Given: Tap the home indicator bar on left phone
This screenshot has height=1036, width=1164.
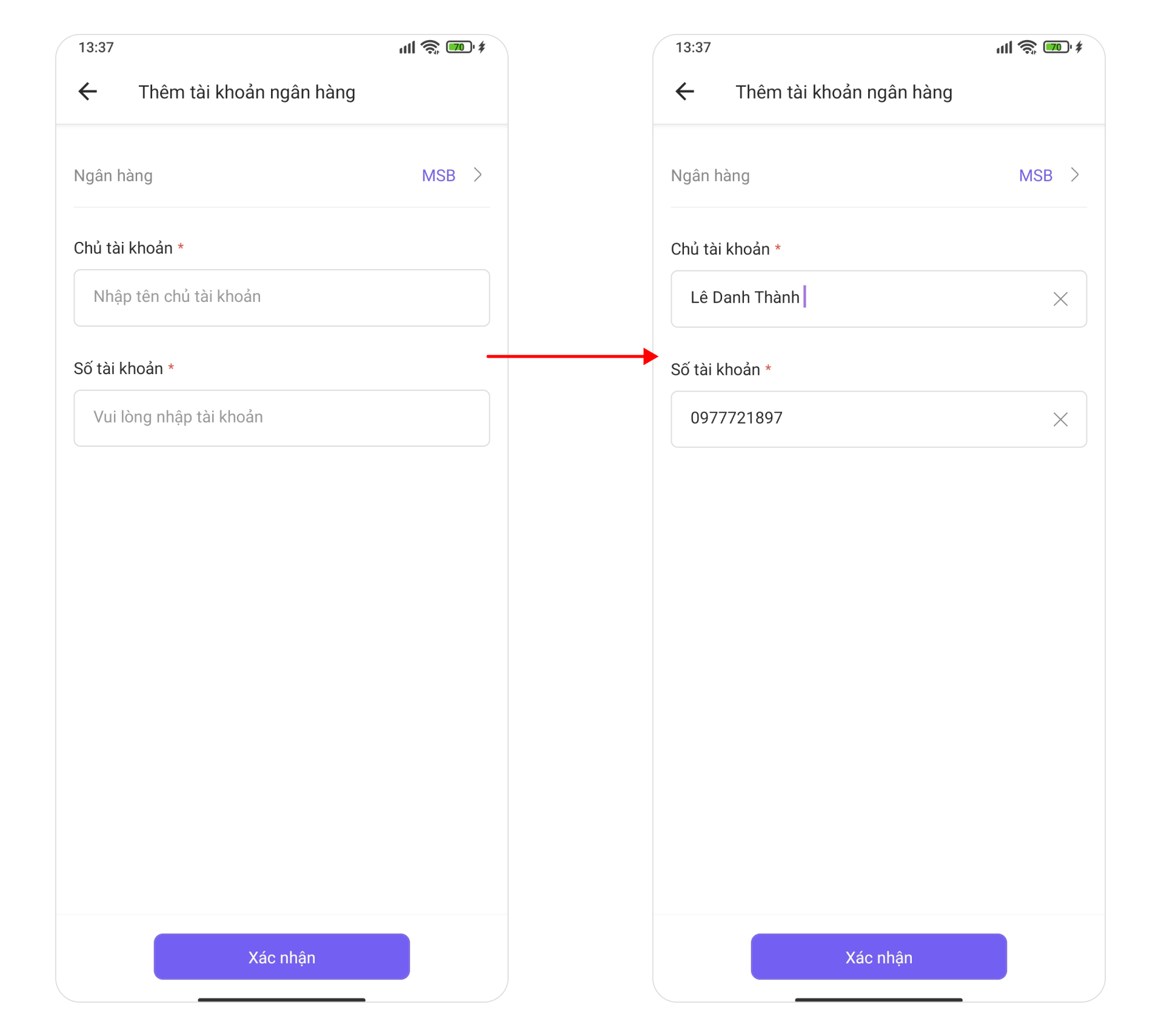Looking at the screenshot, I should (x=281, y=1000).
